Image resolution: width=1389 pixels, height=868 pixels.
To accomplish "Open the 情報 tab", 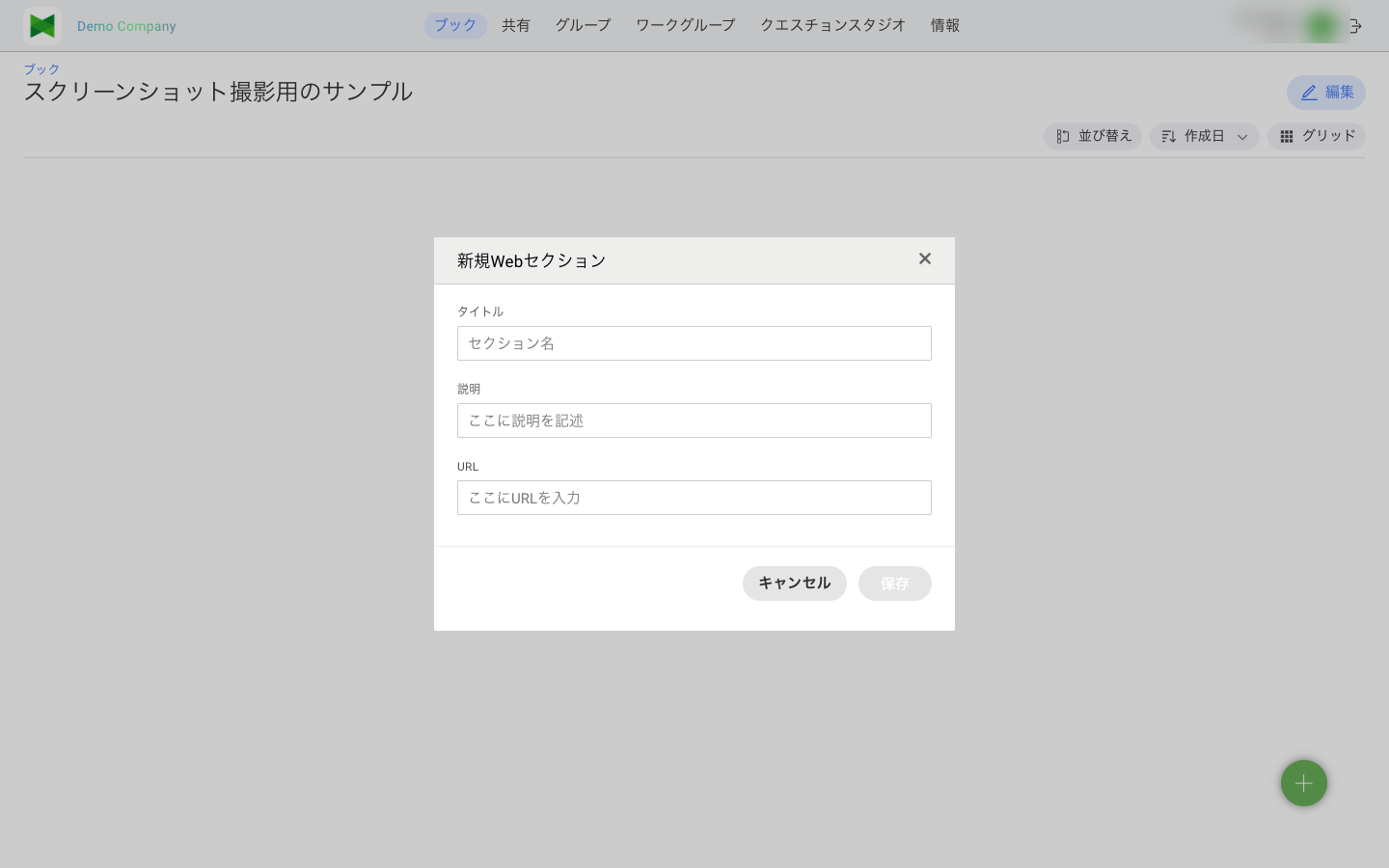I will pyautogui.click(x=945, y=26).
